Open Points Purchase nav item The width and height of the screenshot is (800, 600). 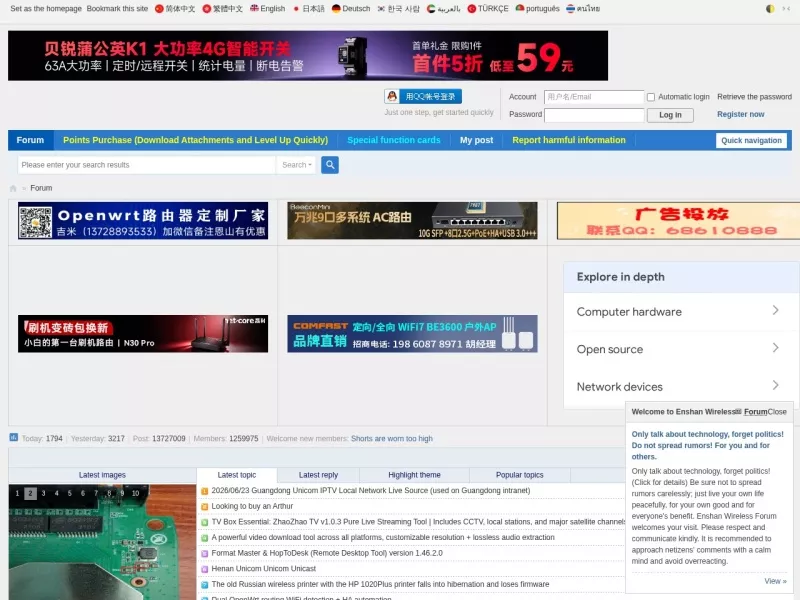pyautogui.click(x=195, y=140)
